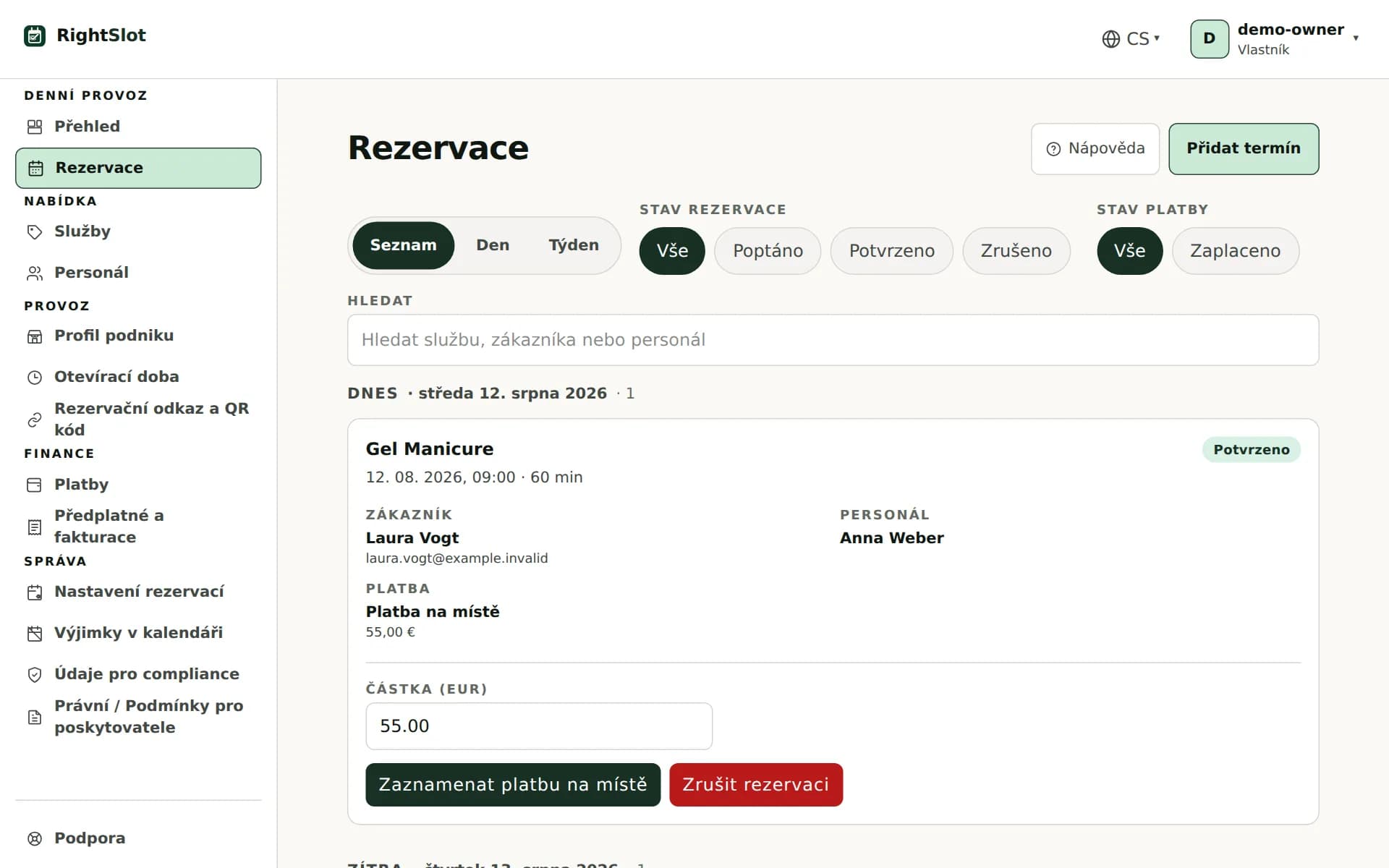Click the question mark icon in Nápověda
Image resolution: width=1389 pixels, height=868 pixels.
[x=1053, y=149]
